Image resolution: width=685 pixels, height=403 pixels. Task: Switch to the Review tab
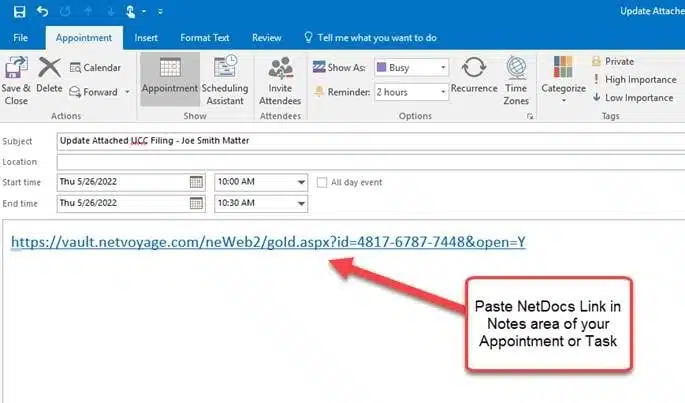(266, 38)
